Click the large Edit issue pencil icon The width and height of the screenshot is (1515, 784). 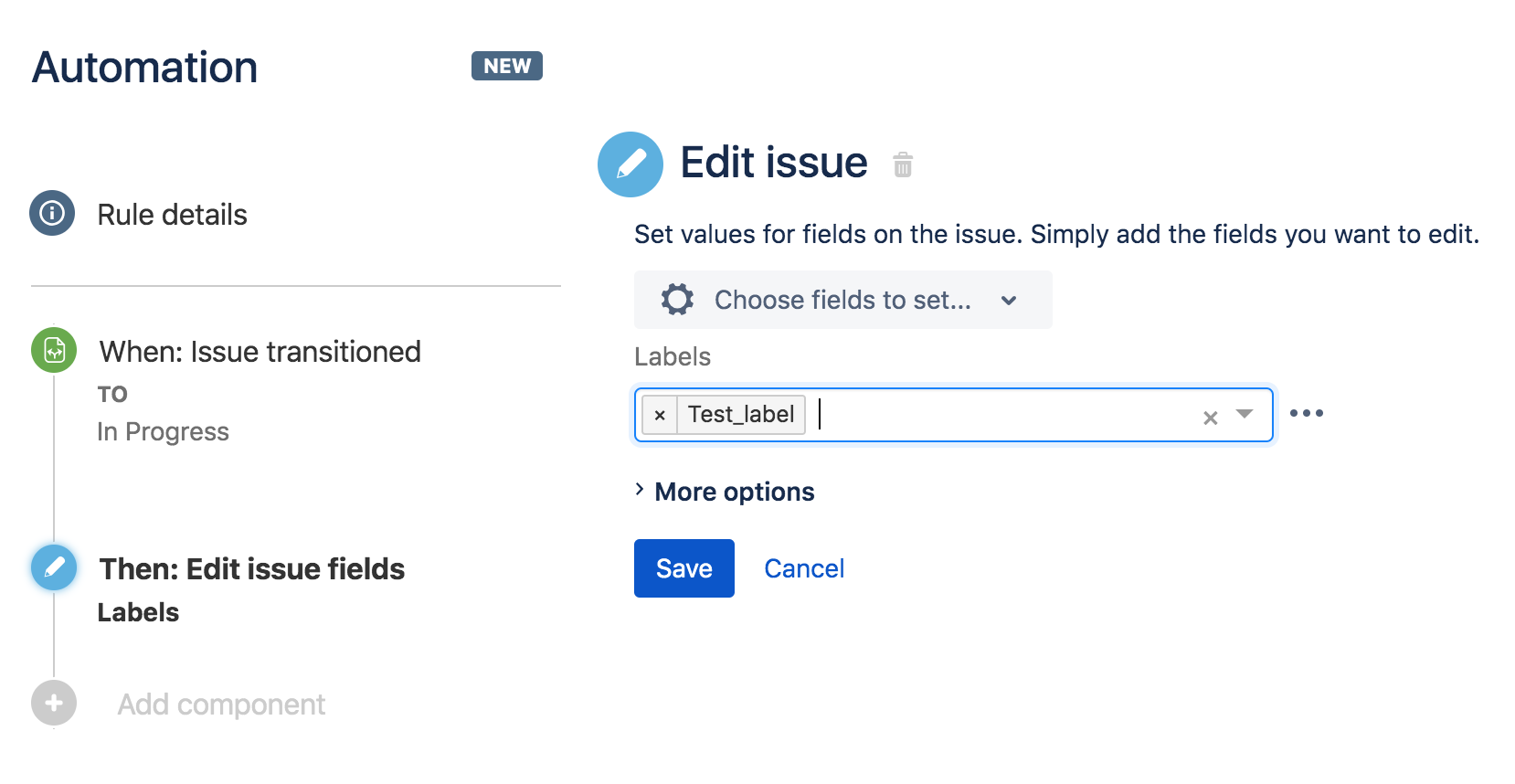630,164
